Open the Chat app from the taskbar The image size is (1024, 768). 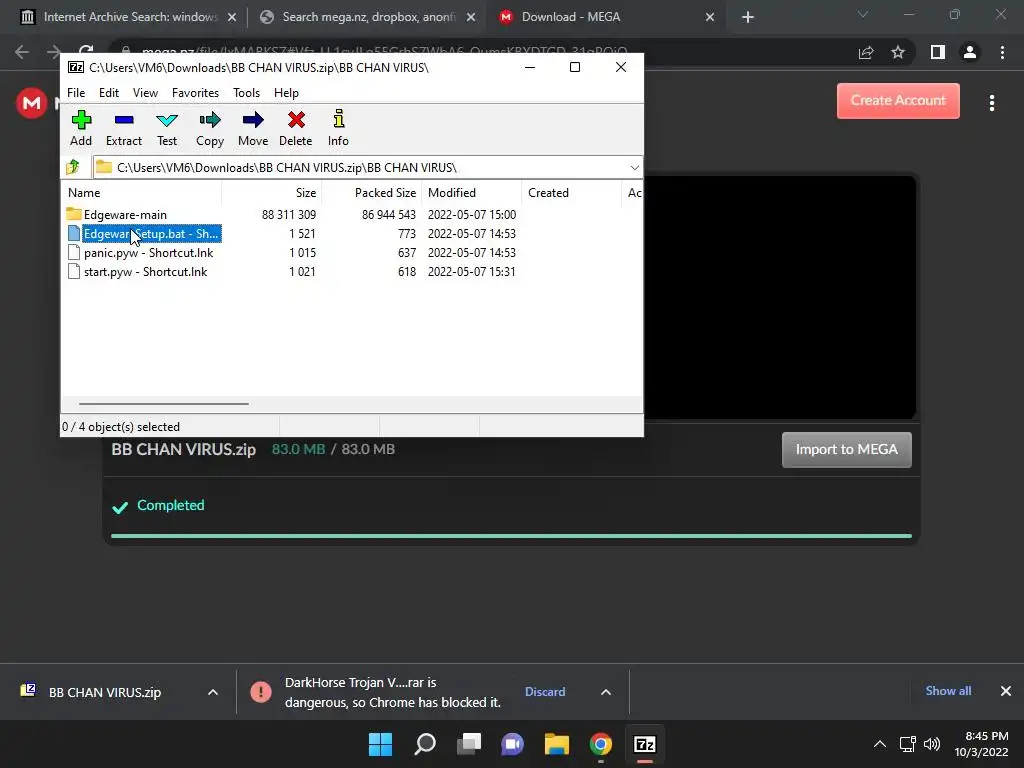coord(513,744)
